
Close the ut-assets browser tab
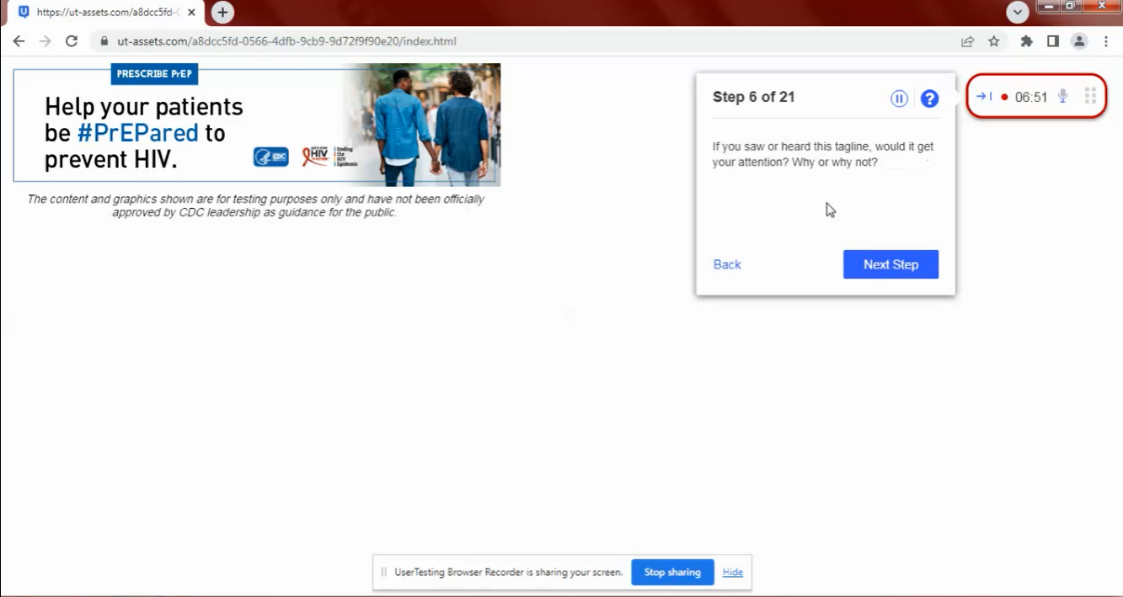click(191, 12)
